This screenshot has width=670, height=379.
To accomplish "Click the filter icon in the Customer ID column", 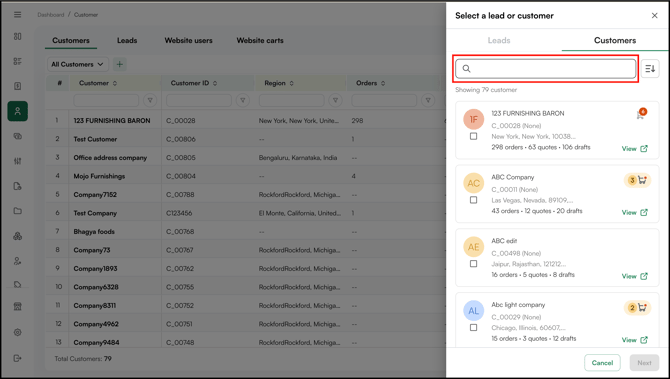I will coord(243,100).
